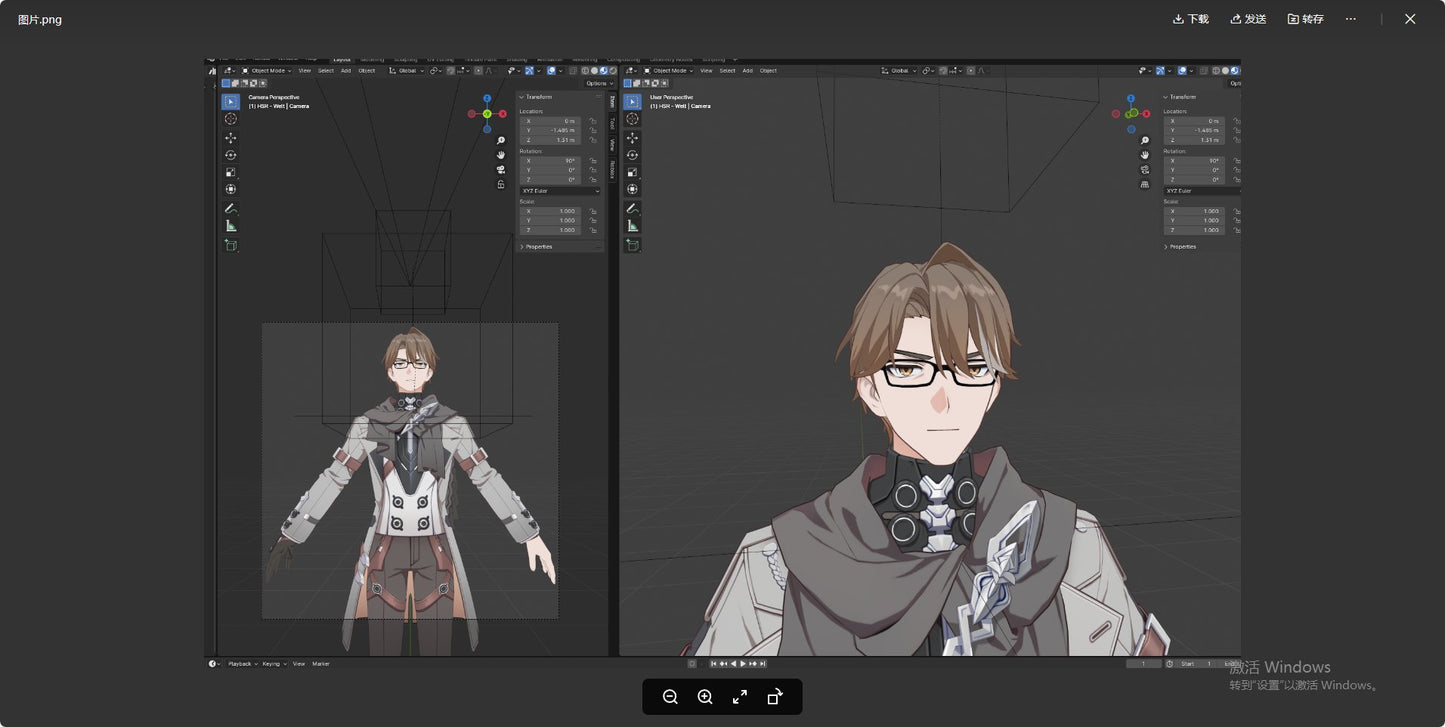
Task: Expand the Properties panel in left sidebar
Action: (x=536, y=246)
